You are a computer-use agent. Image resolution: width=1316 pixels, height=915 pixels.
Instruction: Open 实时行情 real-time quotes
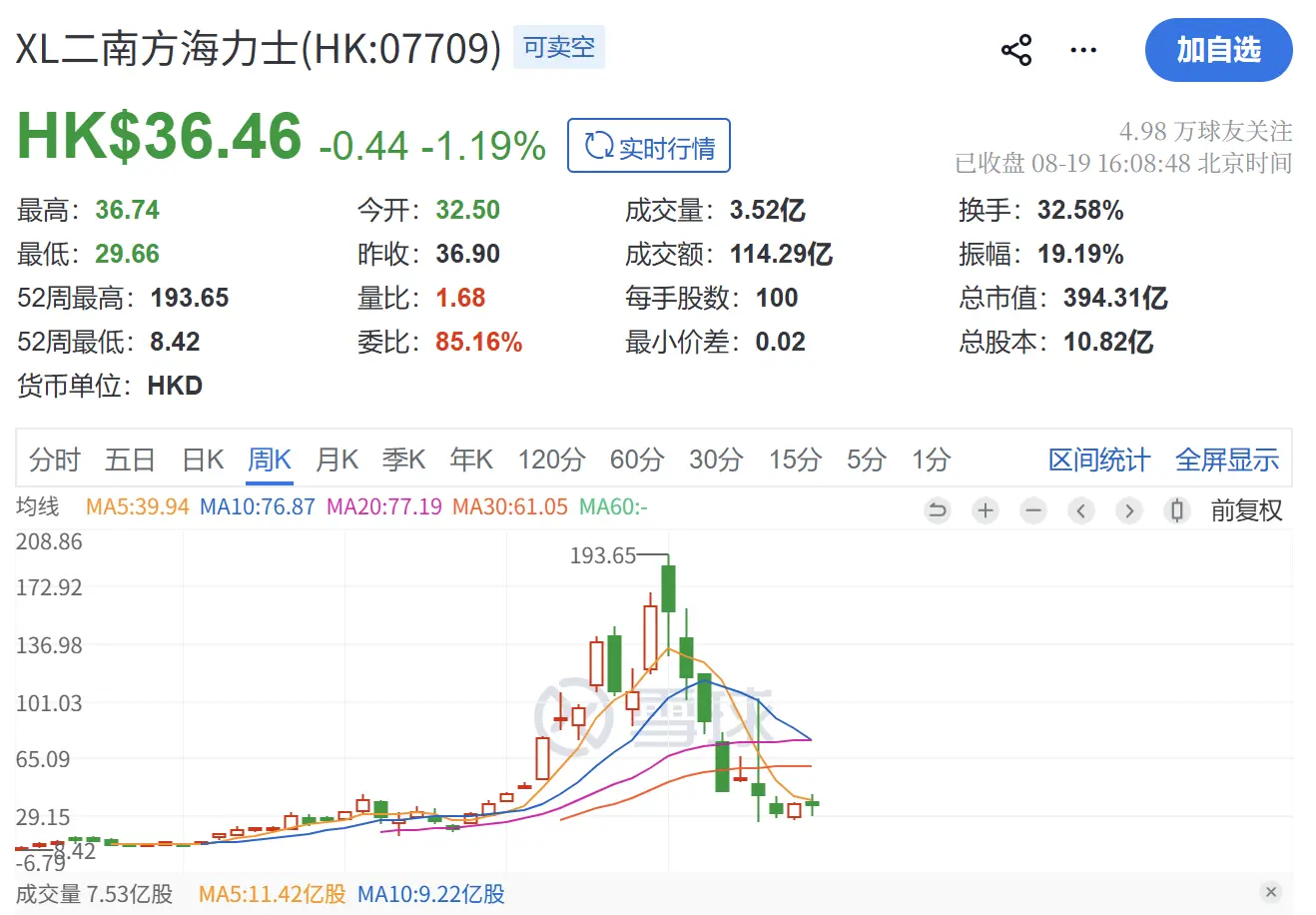coord(649,146)
